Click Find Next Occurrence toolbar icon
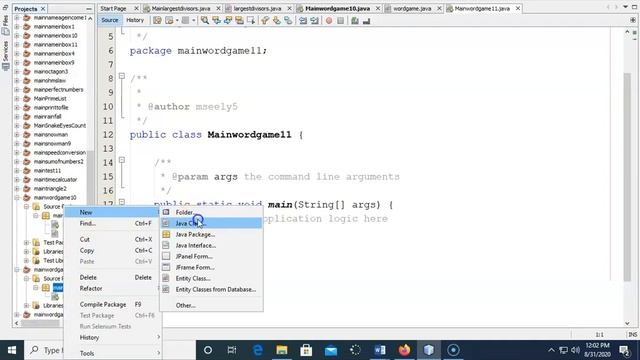640x360 pixels. (228, 20)
